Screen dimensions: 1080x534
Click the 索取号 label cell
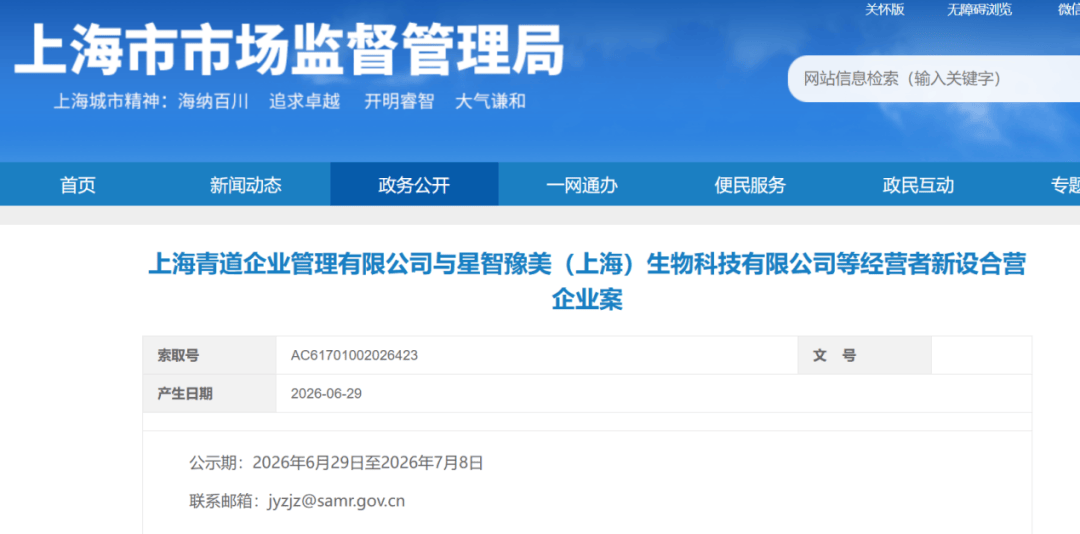209,356
